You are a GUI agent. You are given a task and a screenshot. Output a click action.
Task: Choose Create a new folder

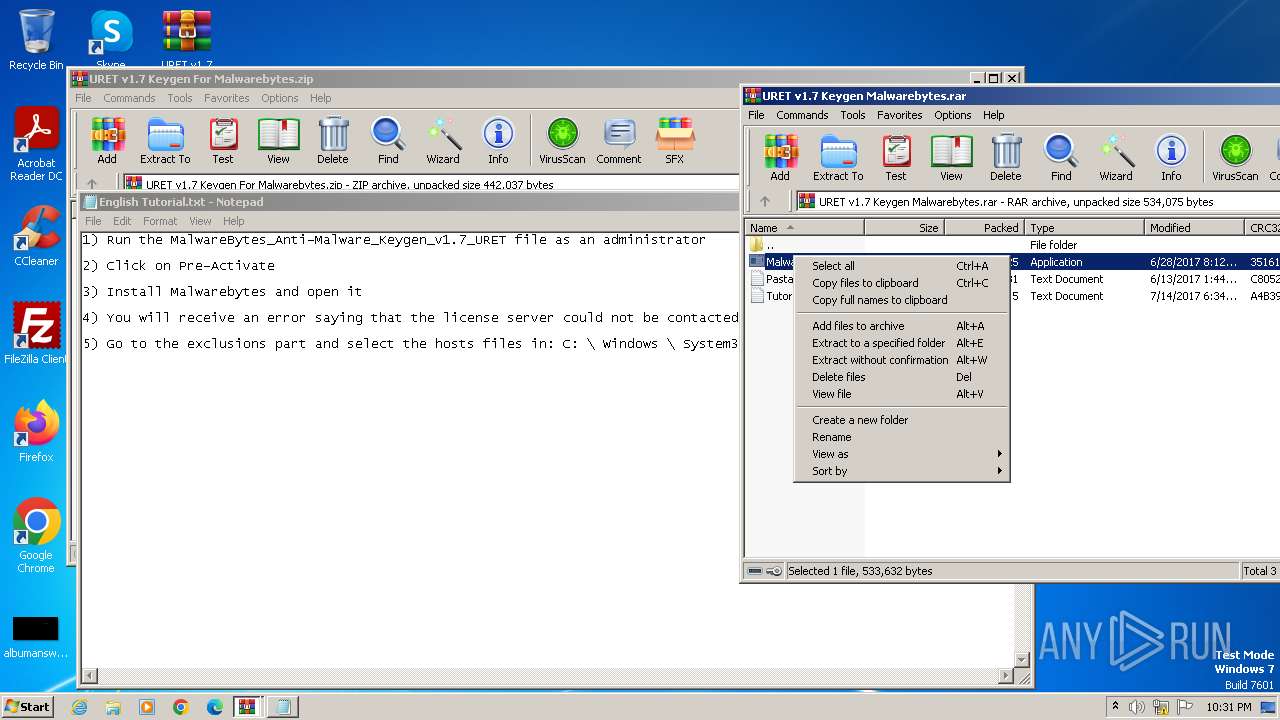coord(901,420)
